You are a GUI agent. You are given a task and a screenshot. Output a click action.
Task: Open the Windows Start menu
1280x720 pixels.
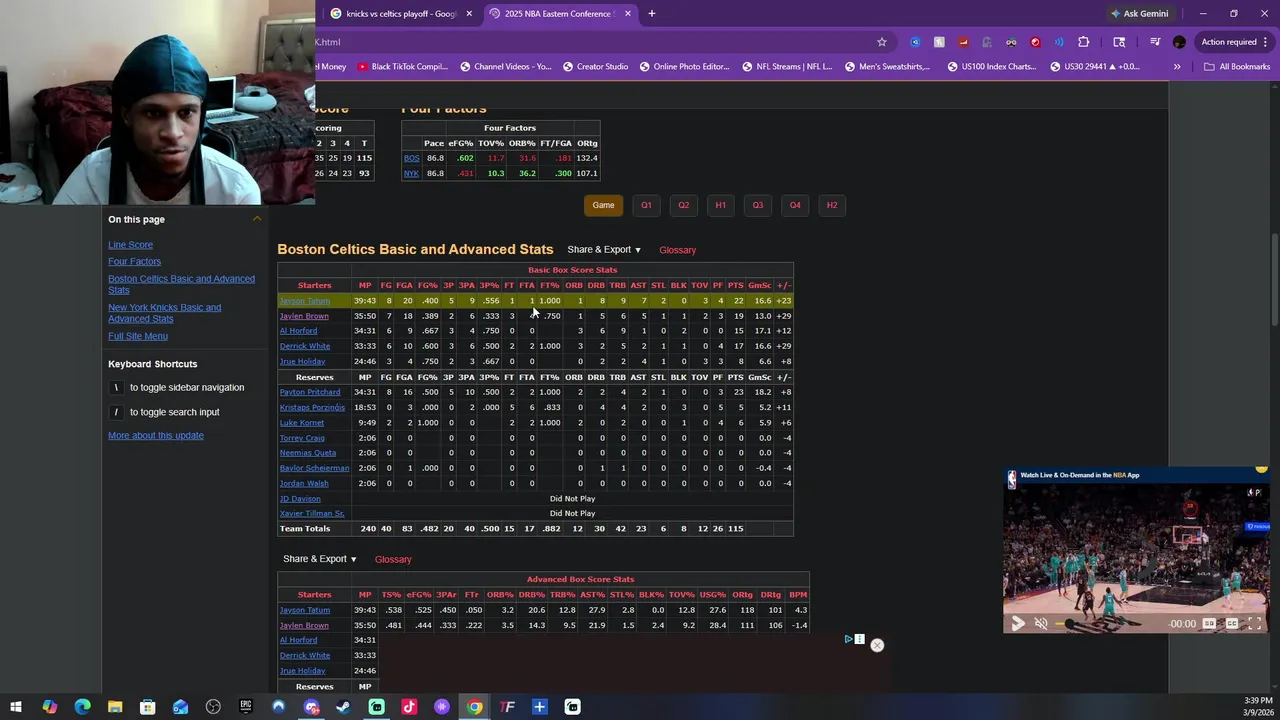pyautogui.click(x=16, y=707)
